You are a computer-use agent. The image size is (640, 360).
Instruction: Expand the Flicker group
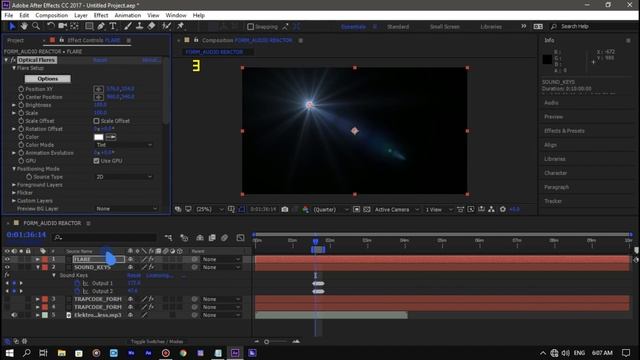[x=14, y=193]
